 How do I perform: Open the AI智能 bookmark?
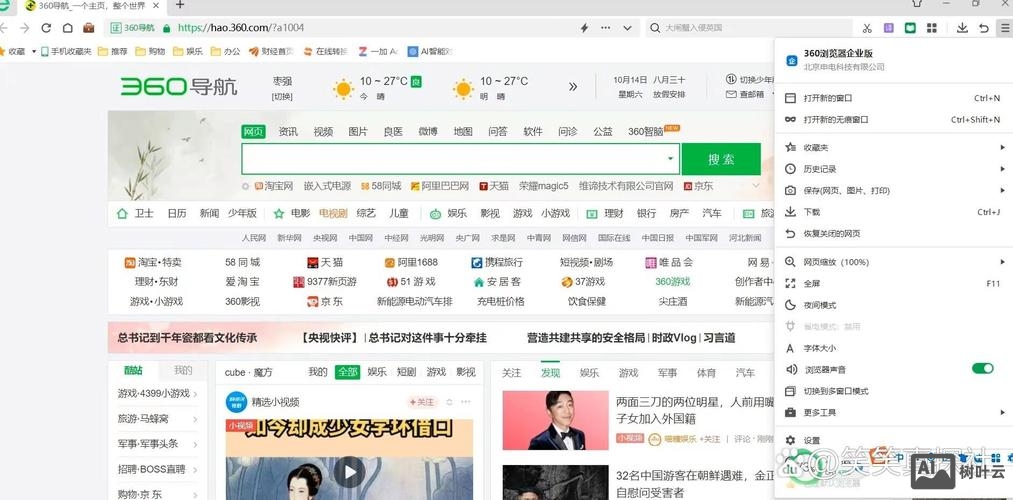(x=430, y=51)
